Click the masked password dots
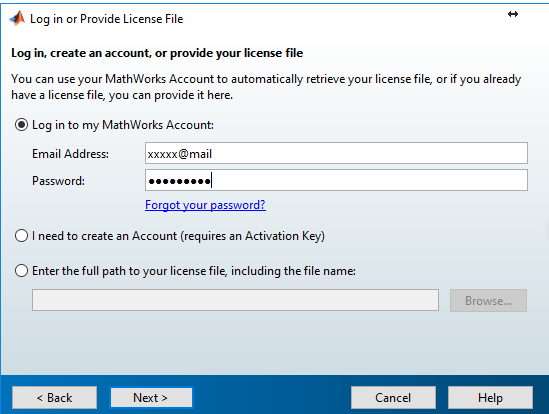Screen dimensions: 549x414 click(179, 181)
